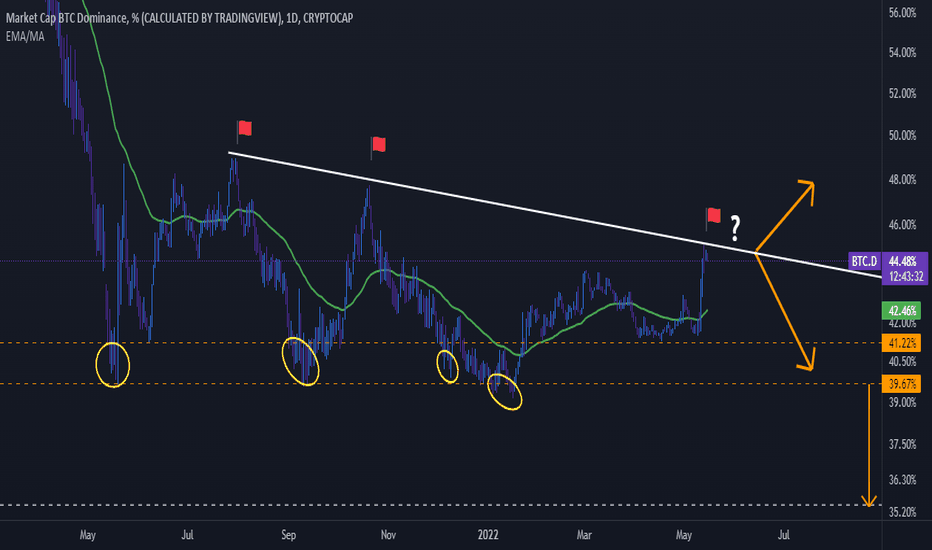The height and width of the screenshot is (550, 932).
Task: Click the Market Cap BTC Dominance chart title
Action: 179,18
